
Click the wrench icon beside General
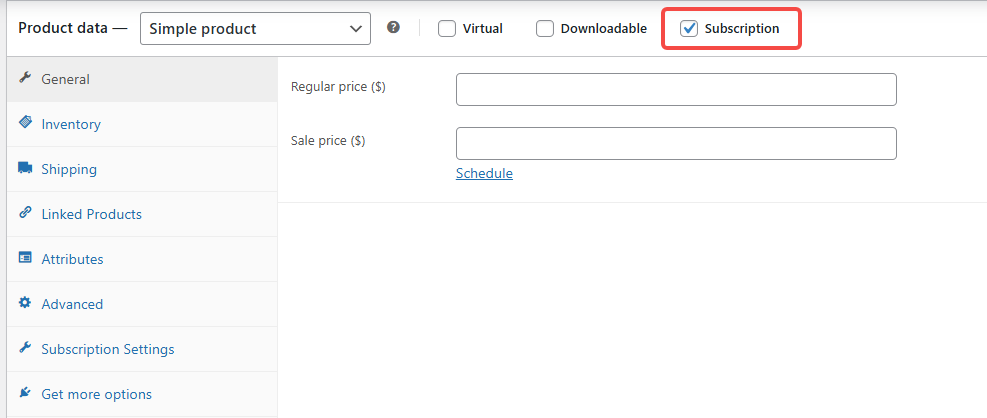tap(25, 78)
